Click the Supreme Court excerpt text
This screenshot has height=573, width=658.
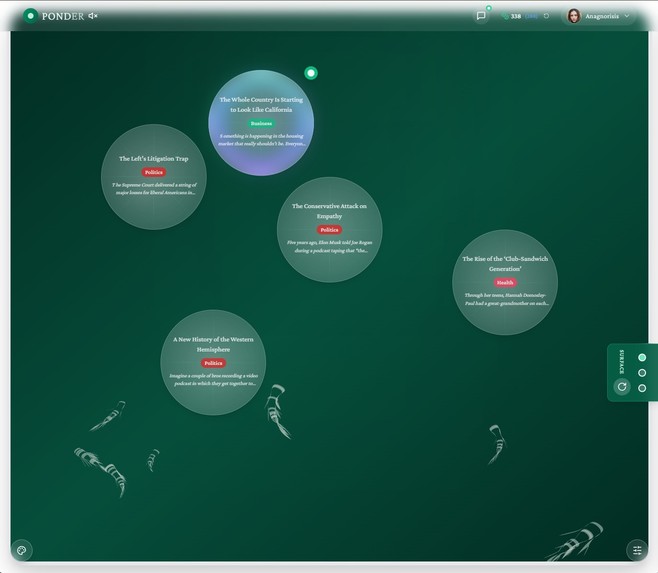[155, 188]
